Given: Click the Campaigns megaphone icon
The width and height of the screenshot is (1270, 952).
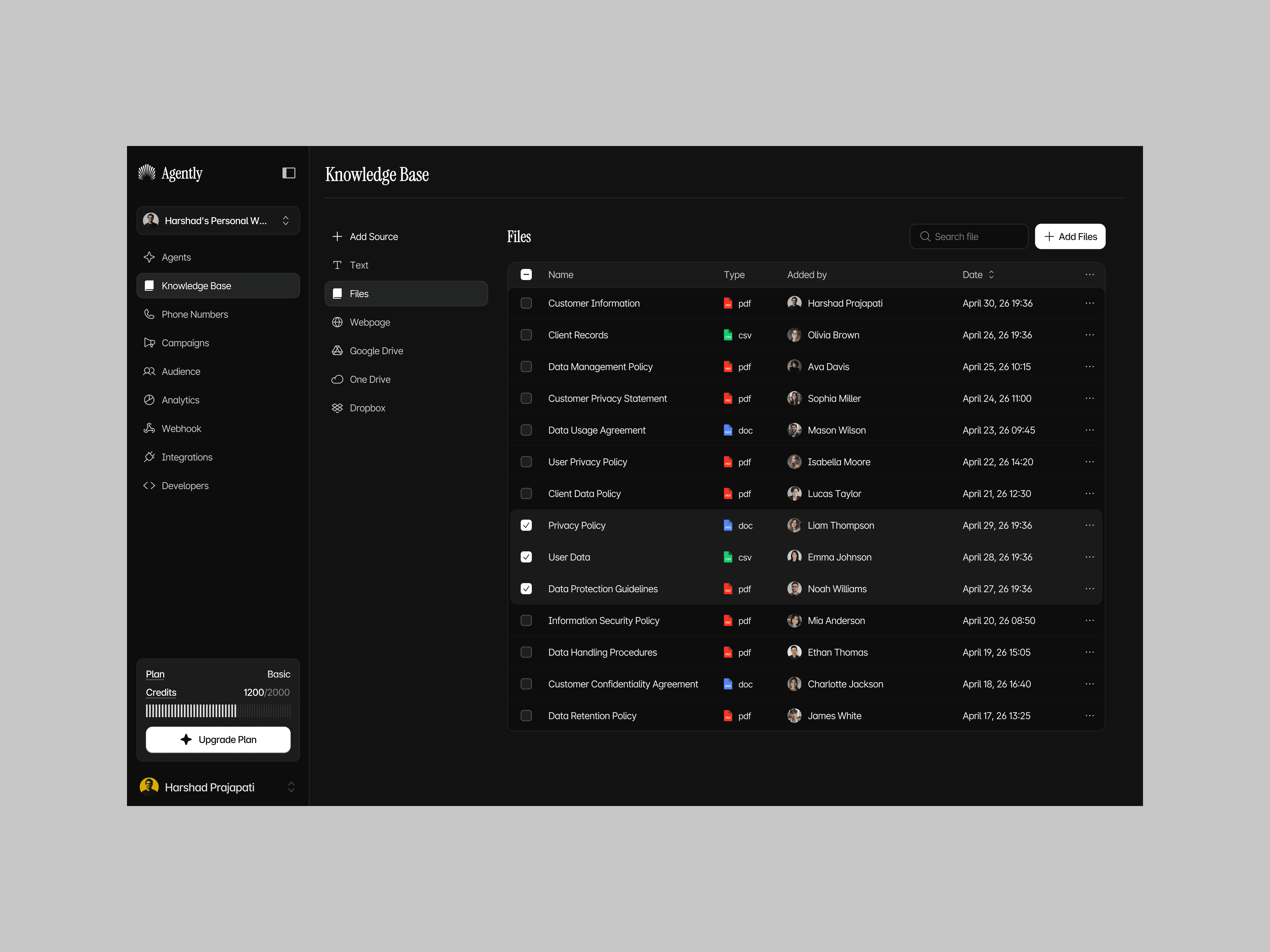Looking at the screenshot, I should click(149, 343).
